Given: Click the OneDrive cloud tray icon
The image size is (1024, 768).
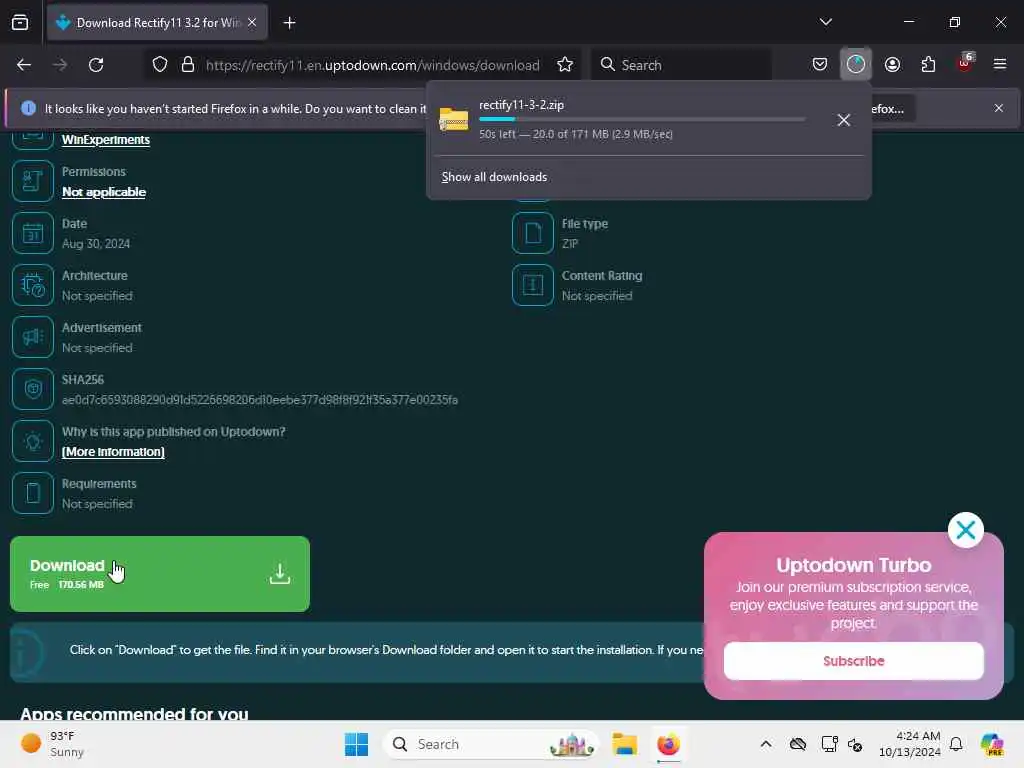Looking at the screenshot, I should click(797, 744).
